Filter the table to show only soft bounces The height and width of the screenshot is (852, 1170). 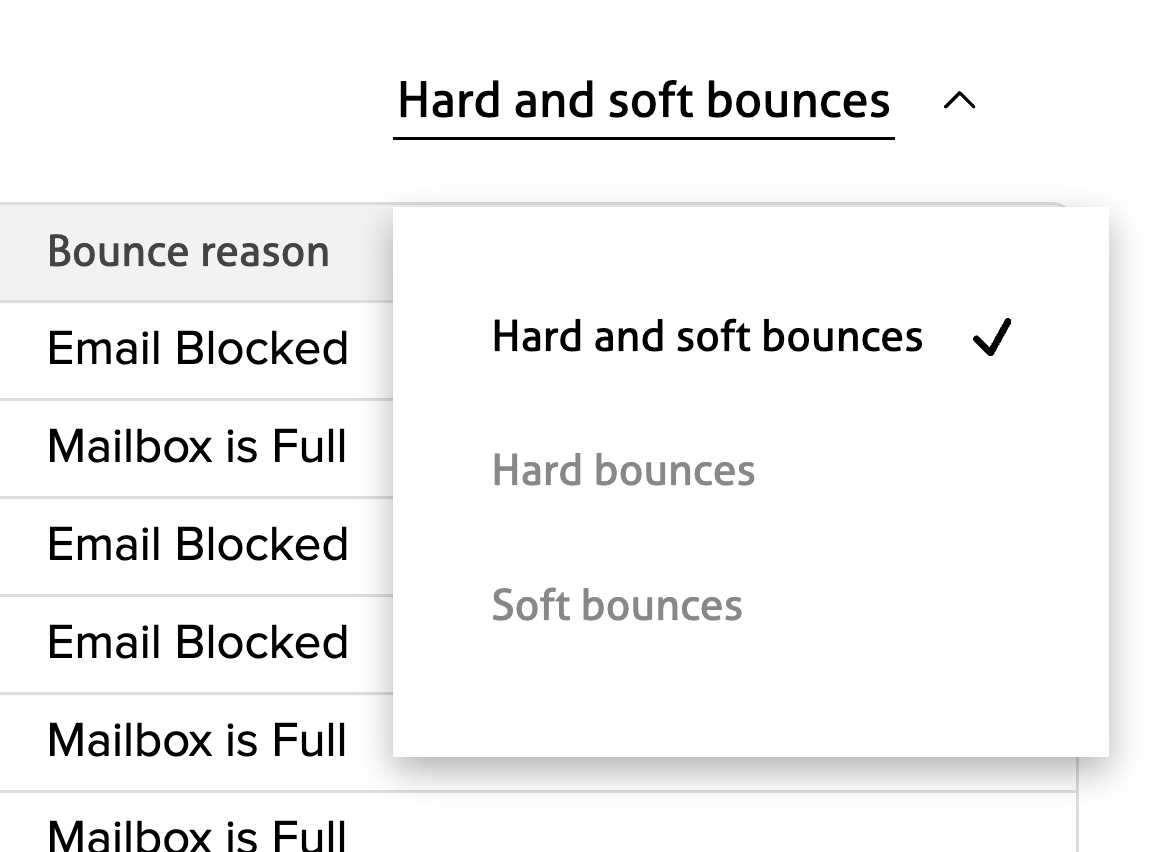(617, 606)
